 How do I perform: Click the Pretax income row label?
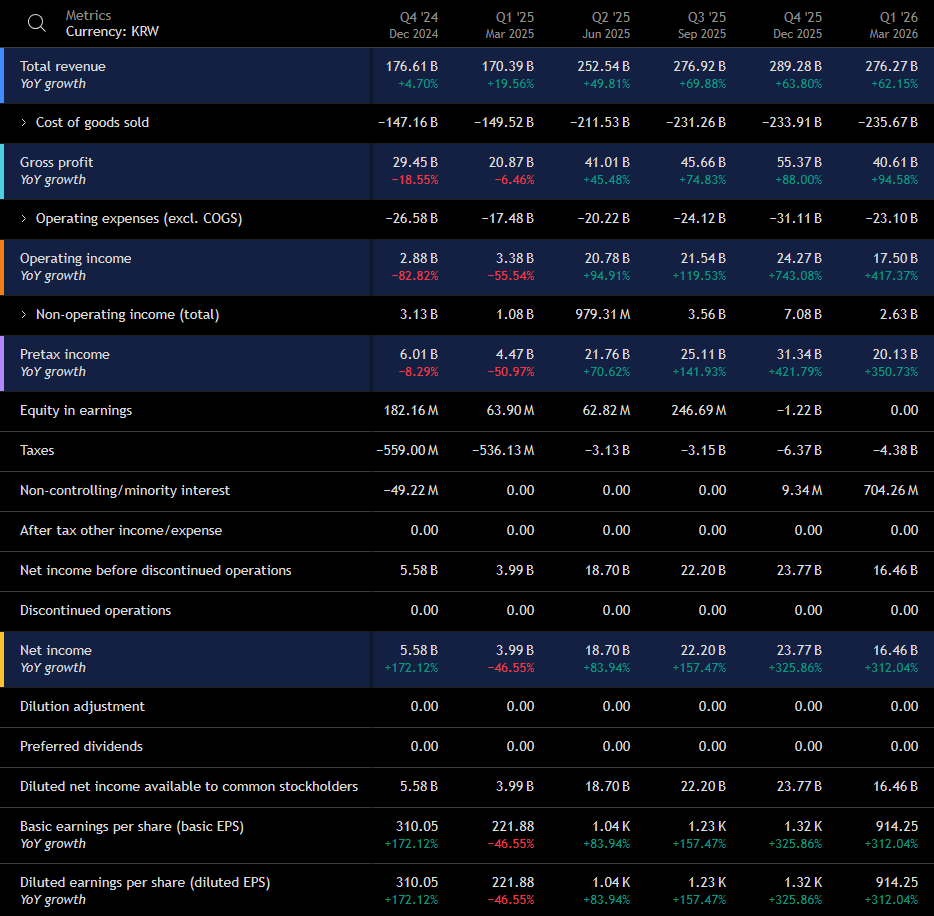65,354
